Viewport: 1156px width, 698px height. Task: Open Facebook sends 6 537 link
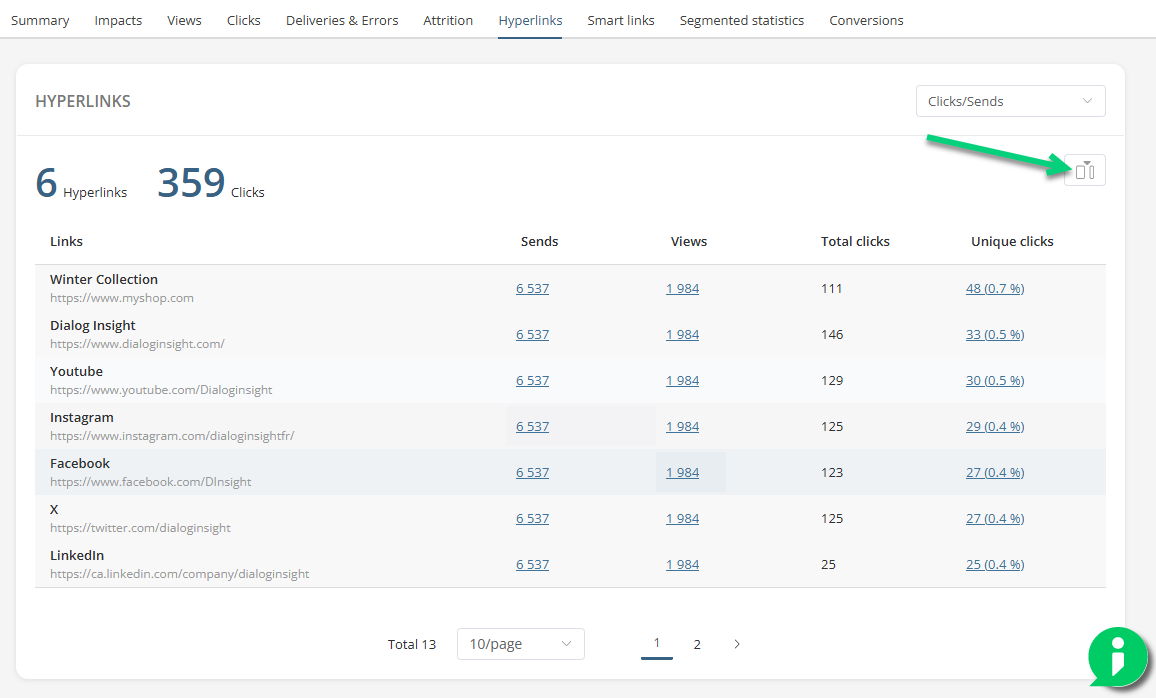tap(532, 473)
